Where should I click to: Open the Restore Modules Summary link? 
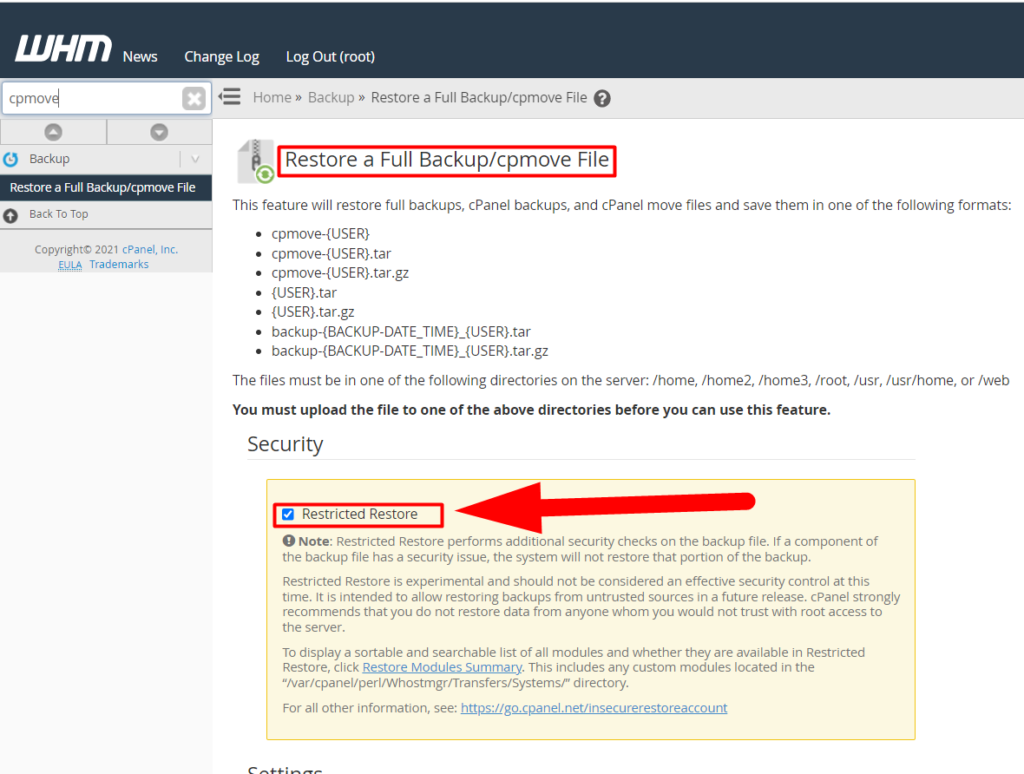click(x=442, y=668)
